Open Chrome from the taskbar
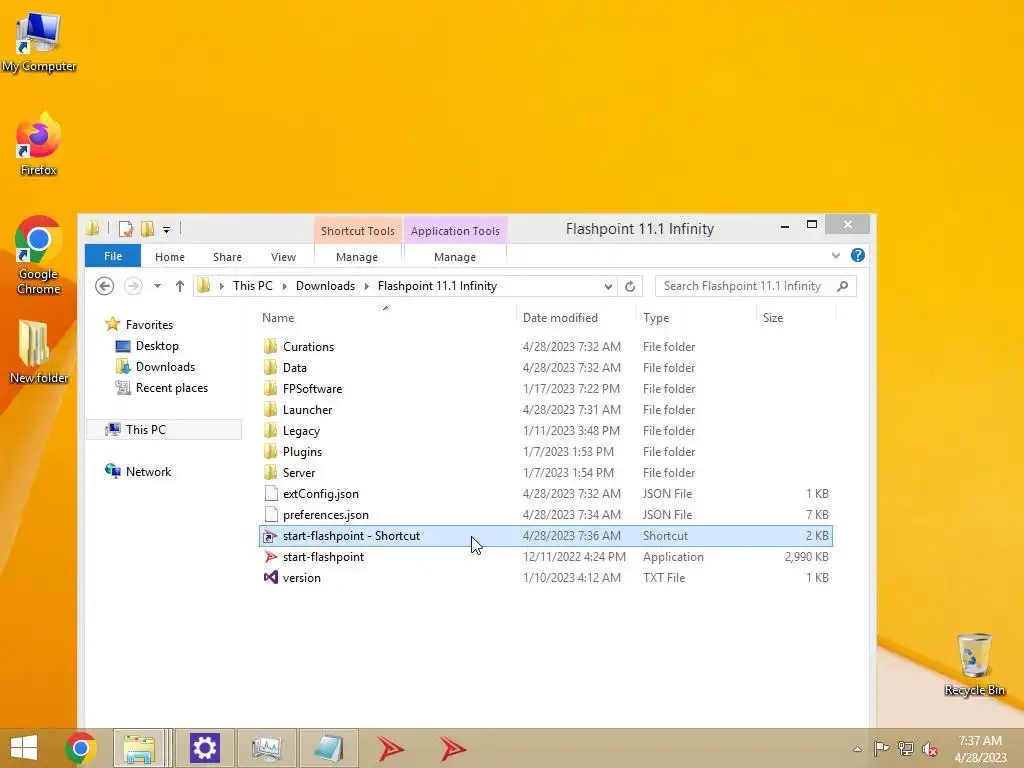The image size is (1024, 768). [x=81, y=748]
